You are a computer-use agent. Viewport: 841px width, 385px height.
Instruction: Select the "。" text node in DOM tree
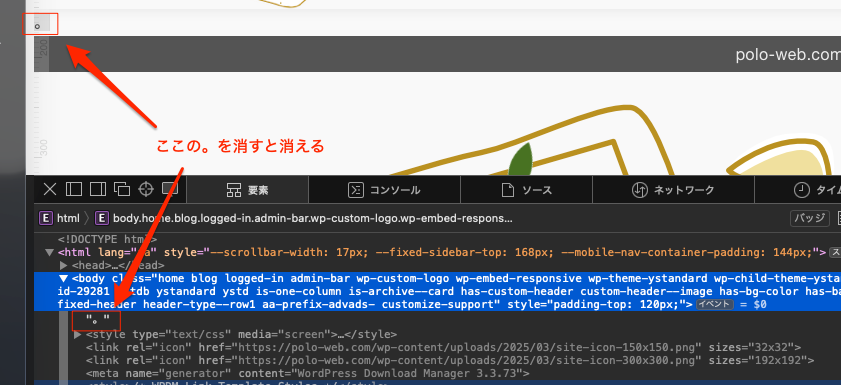click(x=97, y=321)
